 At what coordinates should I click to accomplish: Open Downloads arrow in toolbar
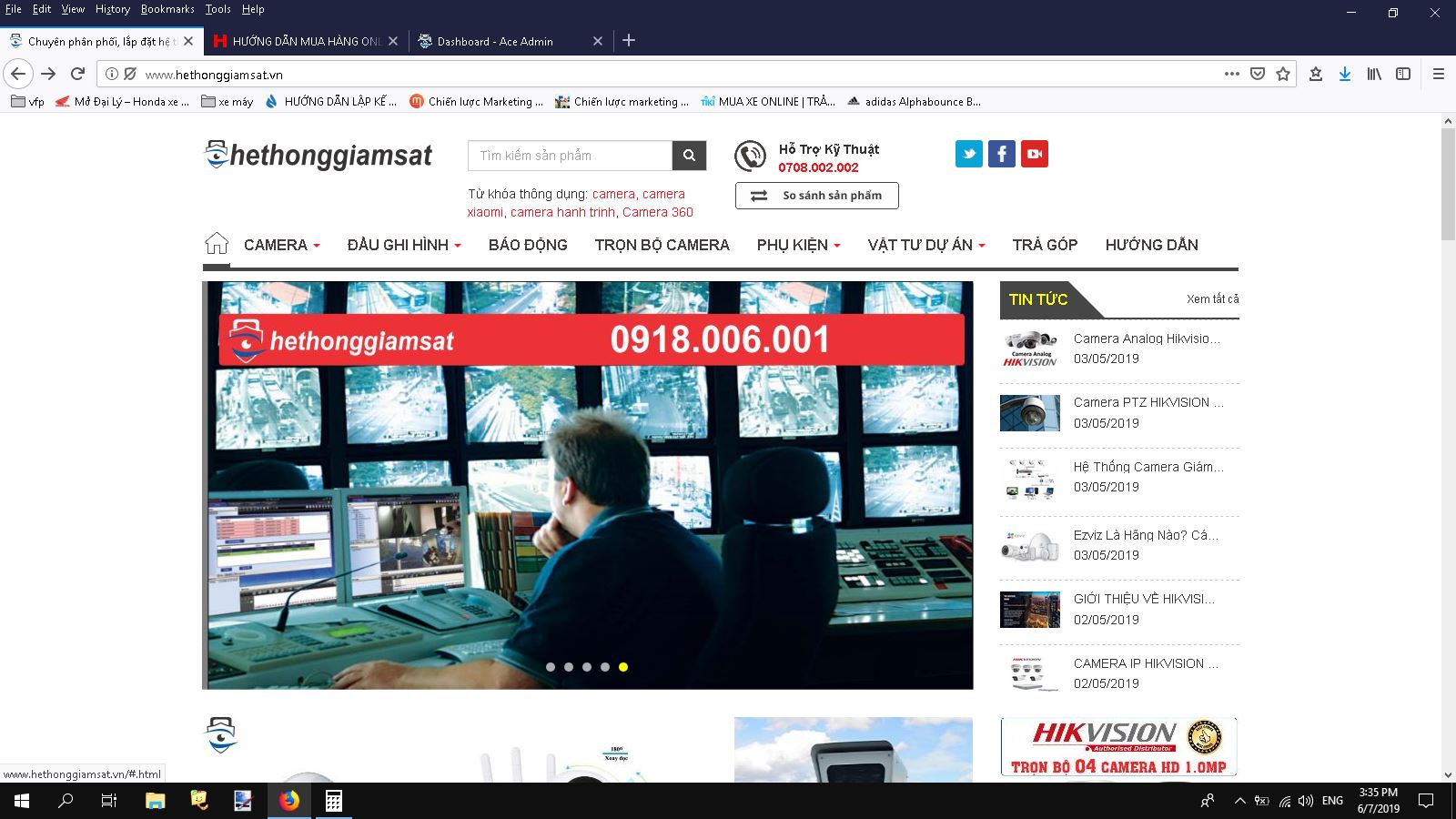coord(1345,74)
